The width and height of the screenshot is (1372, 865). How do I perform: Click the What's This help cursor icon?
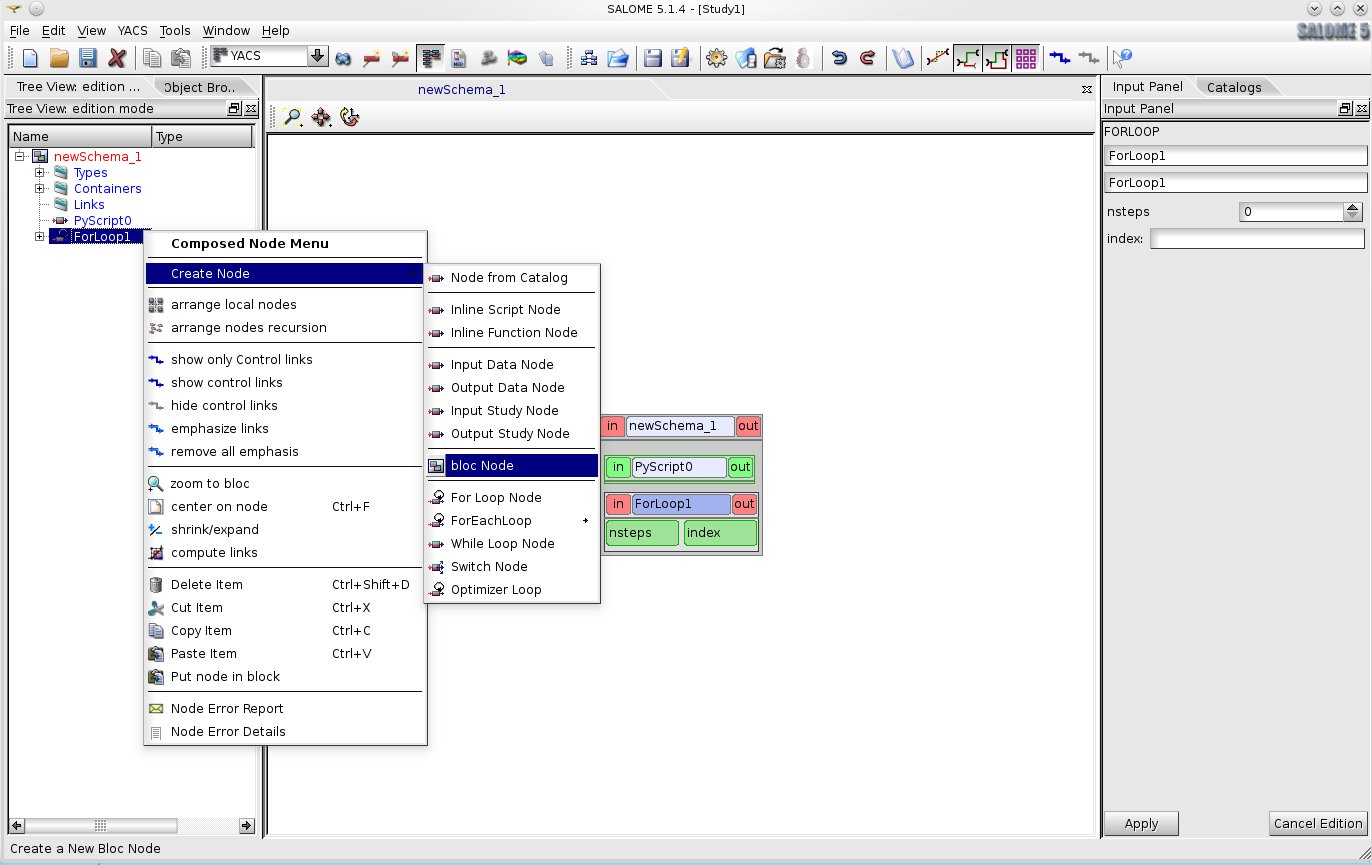click(1123, 58)
